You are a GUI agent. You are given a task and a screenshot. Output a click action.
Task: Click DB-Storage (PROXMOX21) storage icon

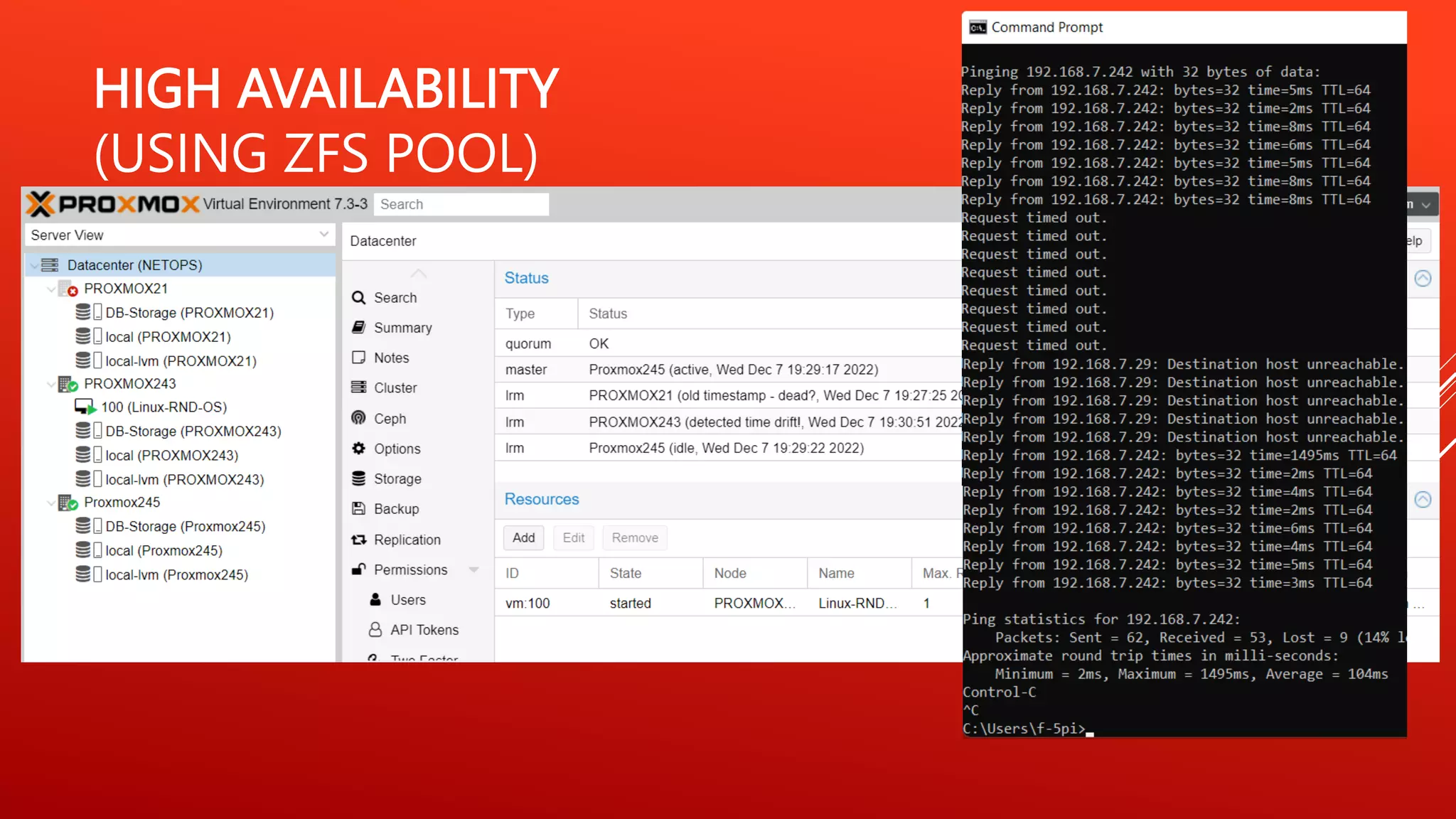[89, 312]
